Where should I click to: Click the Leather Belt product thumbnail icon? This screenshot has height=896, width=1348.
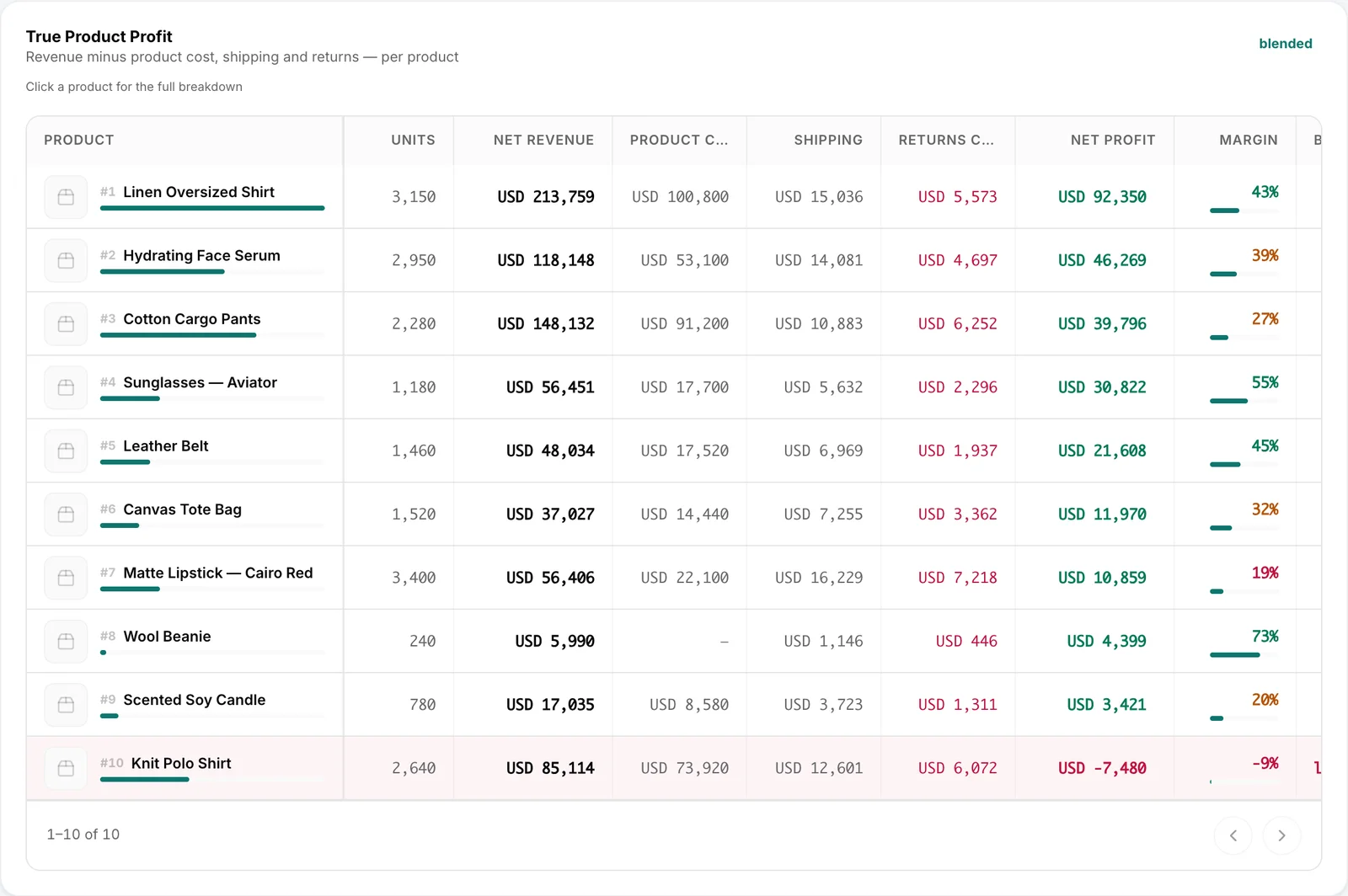[x=66, y=451]
